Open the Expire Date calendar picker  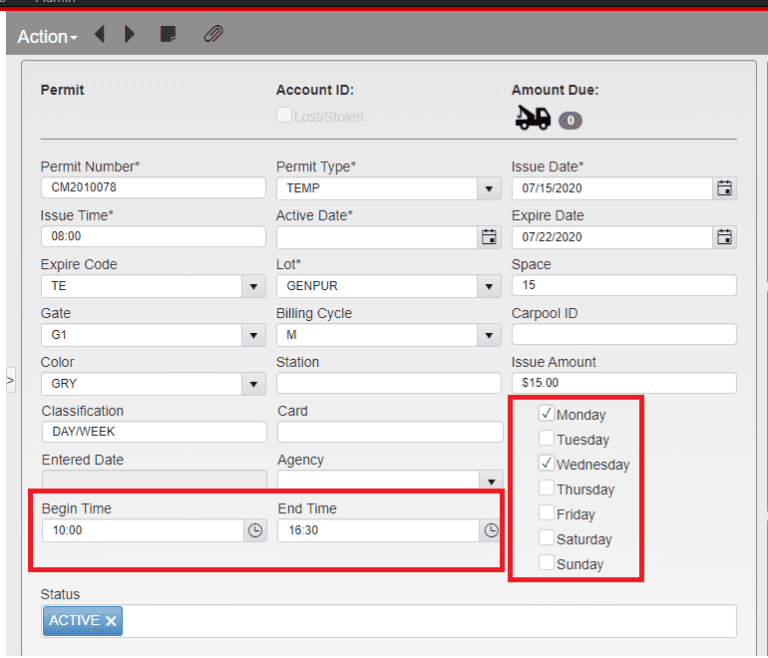pyautogui.click(x=725, y=237)
